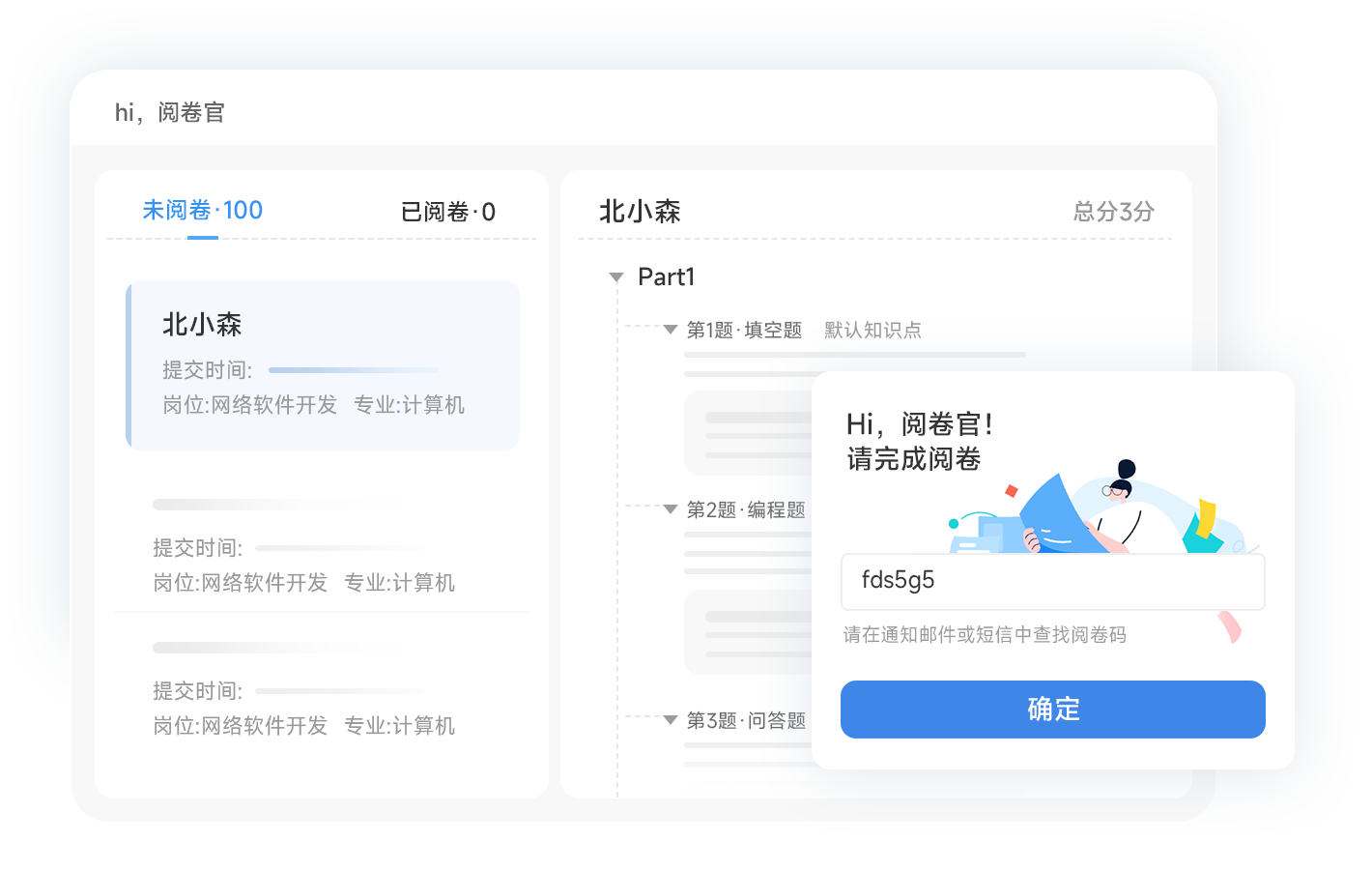Click the 默认知识点 label beside 第1题
This screenshot has height=870, width=1372.
872,331
